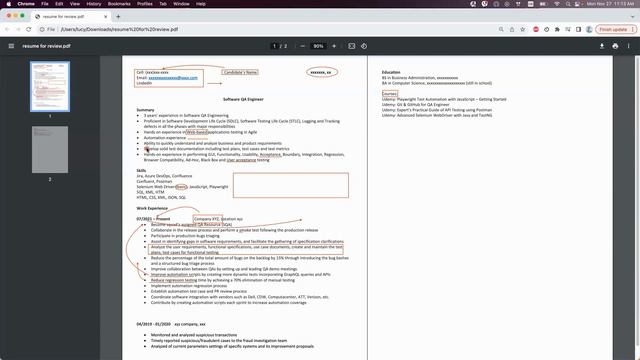The height and width of the screenshot is (360, 640).
Task: Click the email link in the resume
Action: (x=173, y=78)
